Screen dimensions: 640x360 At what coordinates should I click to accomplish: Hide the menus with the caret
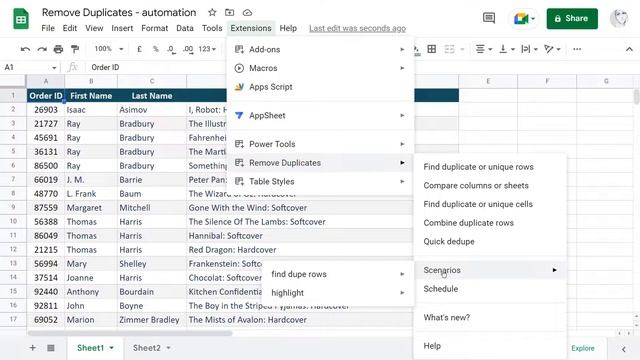pos(629,49)
